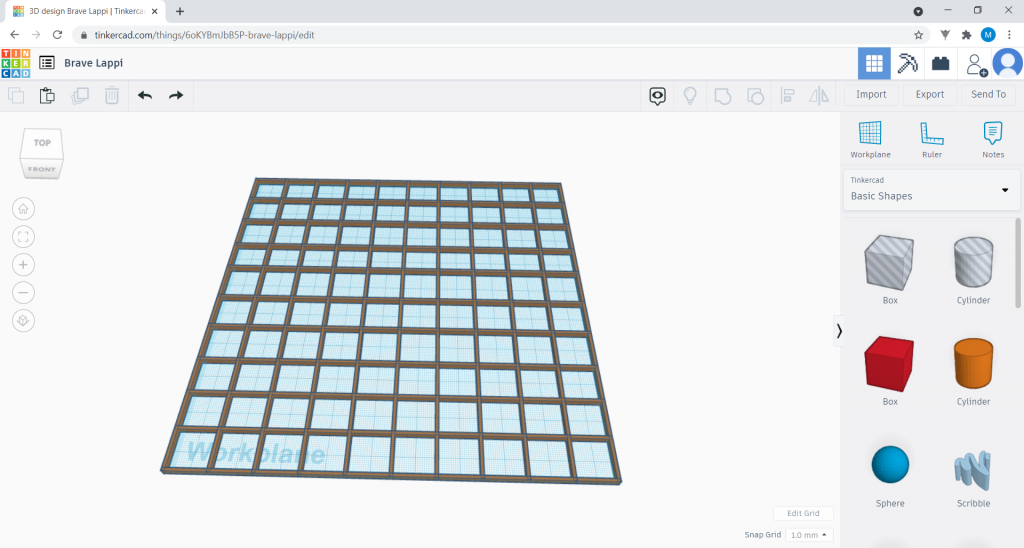Click the Export button
The width and height of the screenshot is (1024, 548).
929,95
